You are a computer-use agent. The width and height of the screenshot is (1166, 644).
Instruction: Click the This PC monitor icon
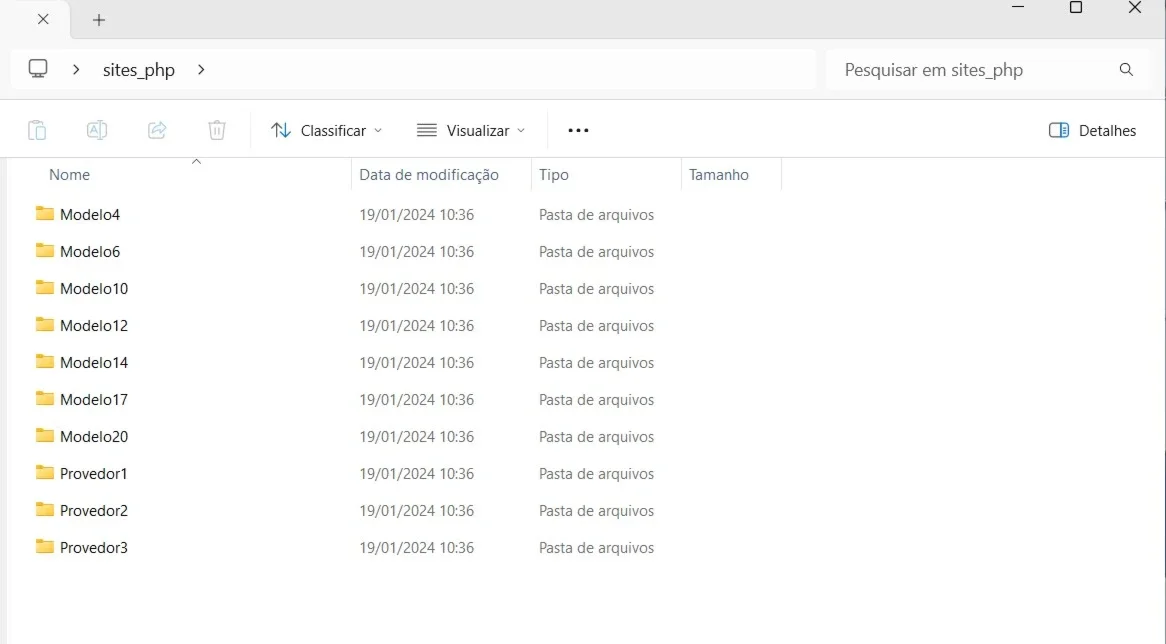click(38, 69)
